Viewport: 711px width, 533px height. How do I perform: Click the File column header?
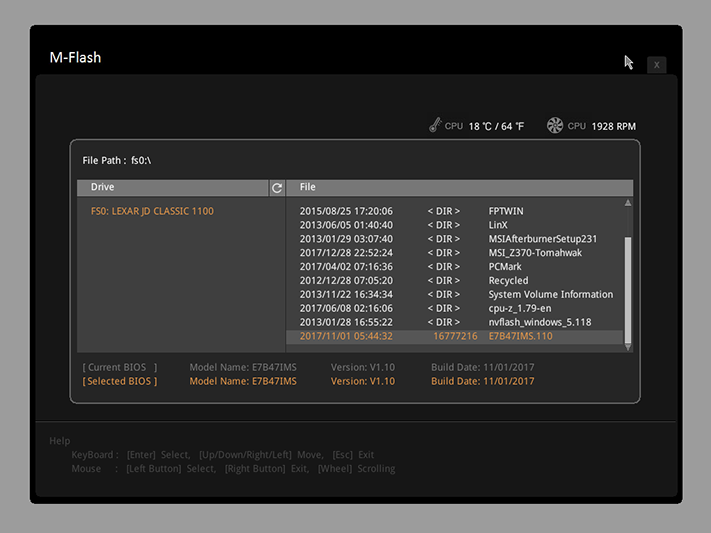459,187
